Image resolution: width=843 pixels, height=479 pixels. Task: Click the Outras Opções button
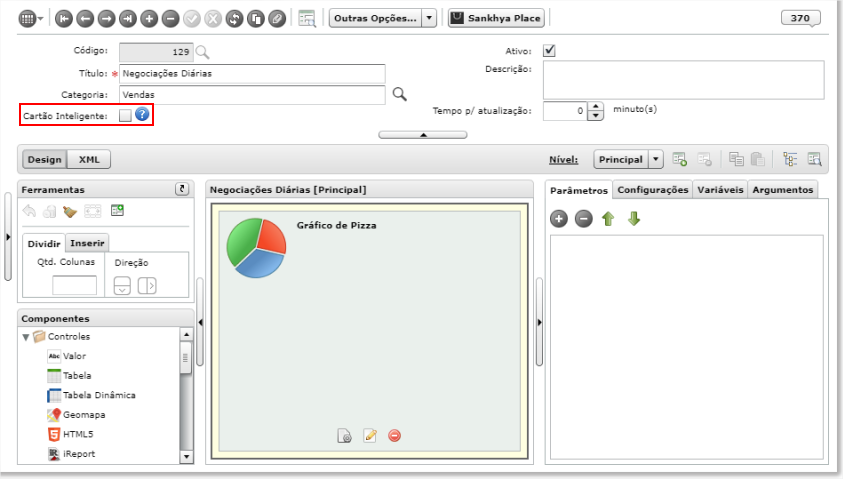click(375, 18)
